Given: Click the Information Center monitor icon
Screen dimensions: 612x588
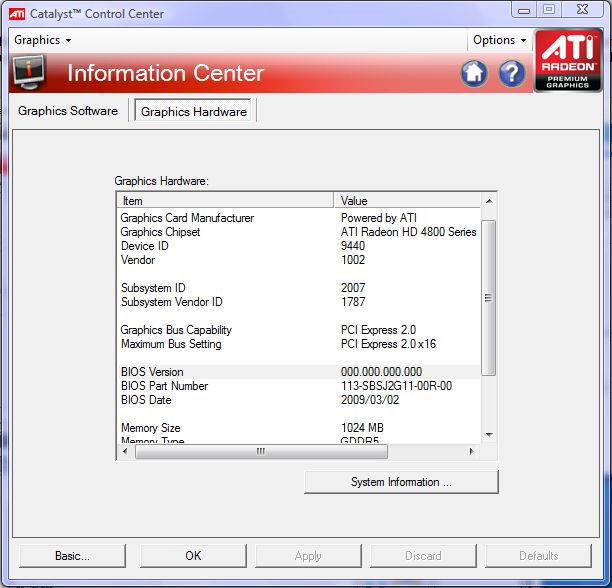Looking at the screenshot, I should 28,72.
